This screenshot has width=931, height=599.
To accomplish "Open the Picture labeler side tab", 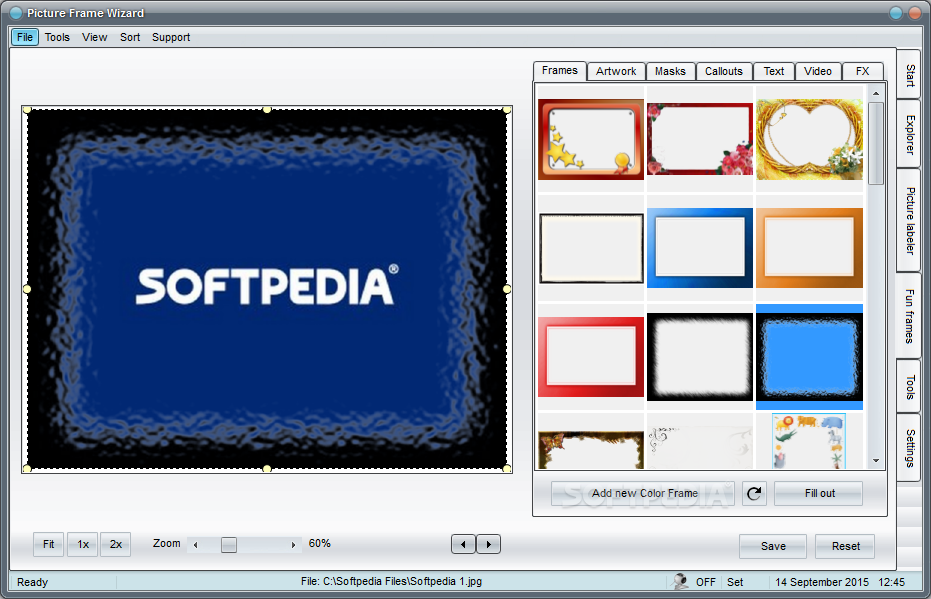I will tap(909, 221).
